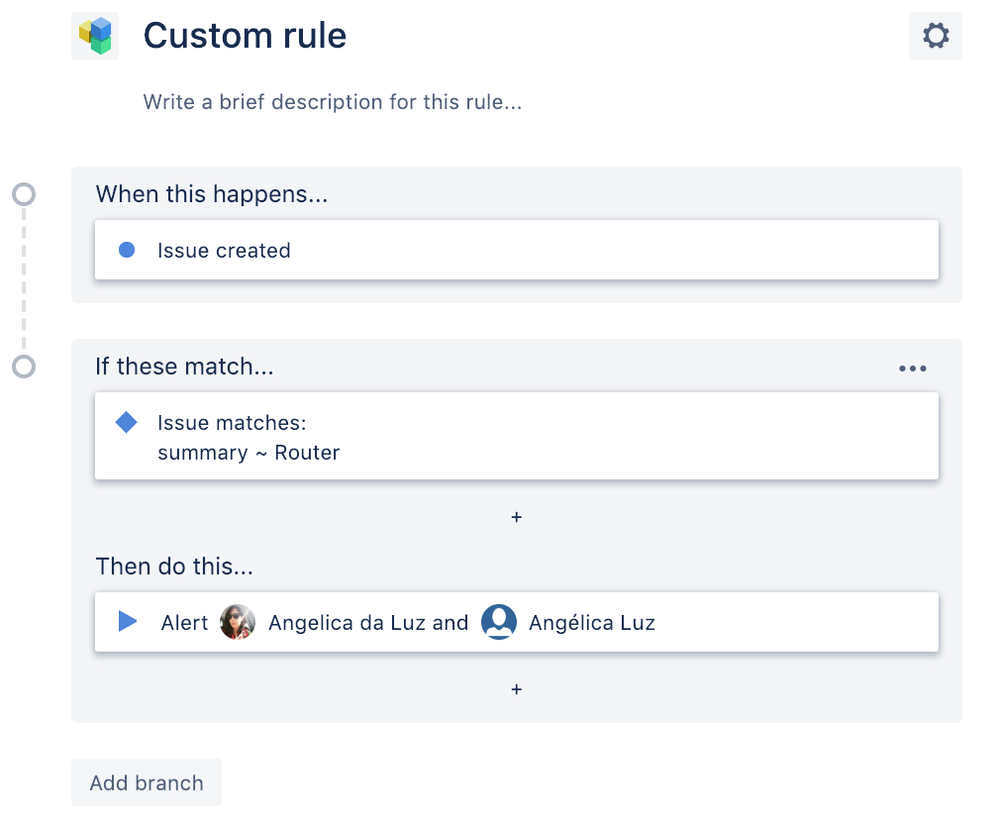Click the blue diamond condition icon
The height and width of the screenshot is (838, 998).
tap(126, 422)
